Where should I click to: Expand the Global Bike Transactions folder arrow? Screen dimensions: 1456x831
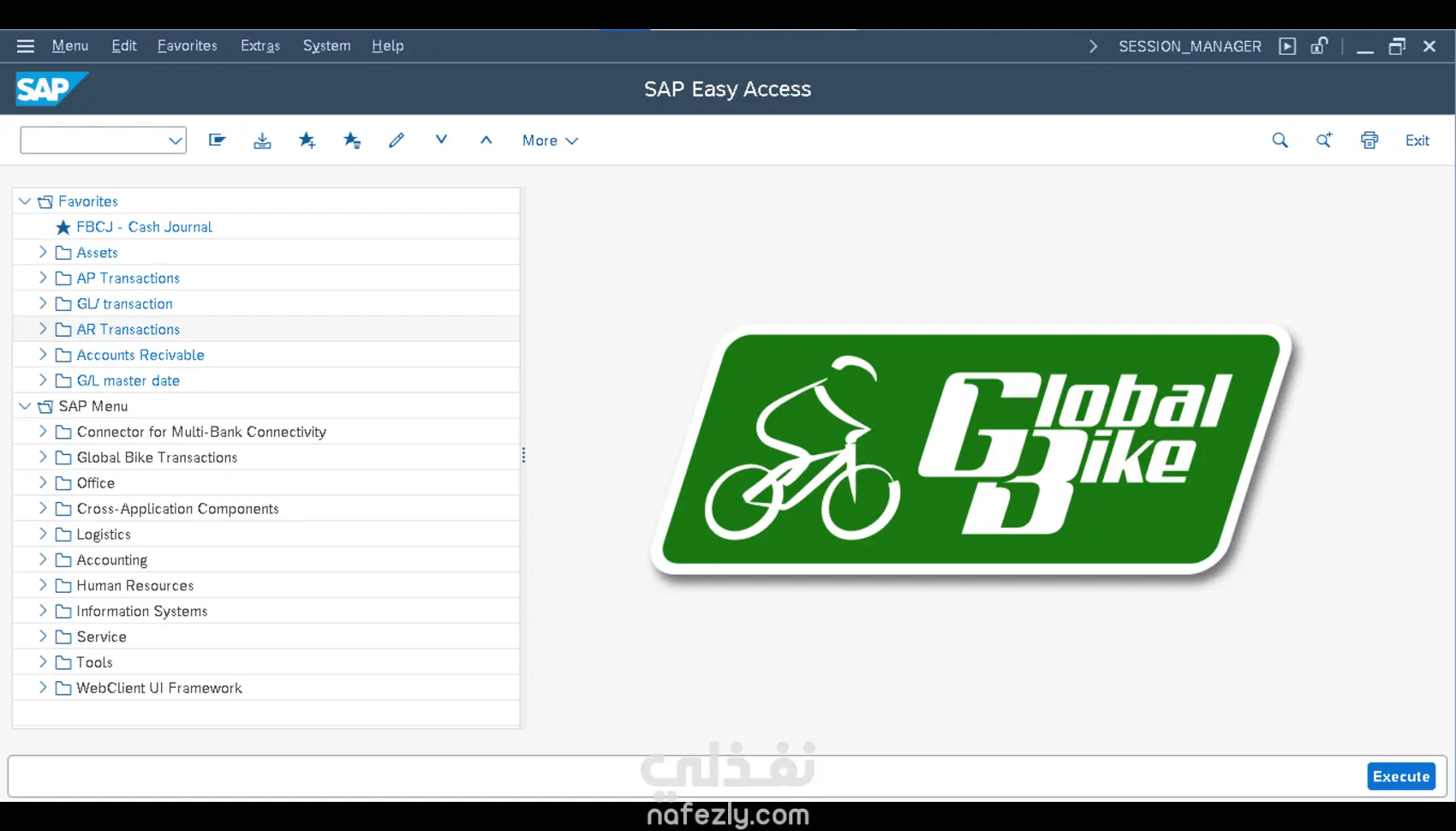point(43,457)
